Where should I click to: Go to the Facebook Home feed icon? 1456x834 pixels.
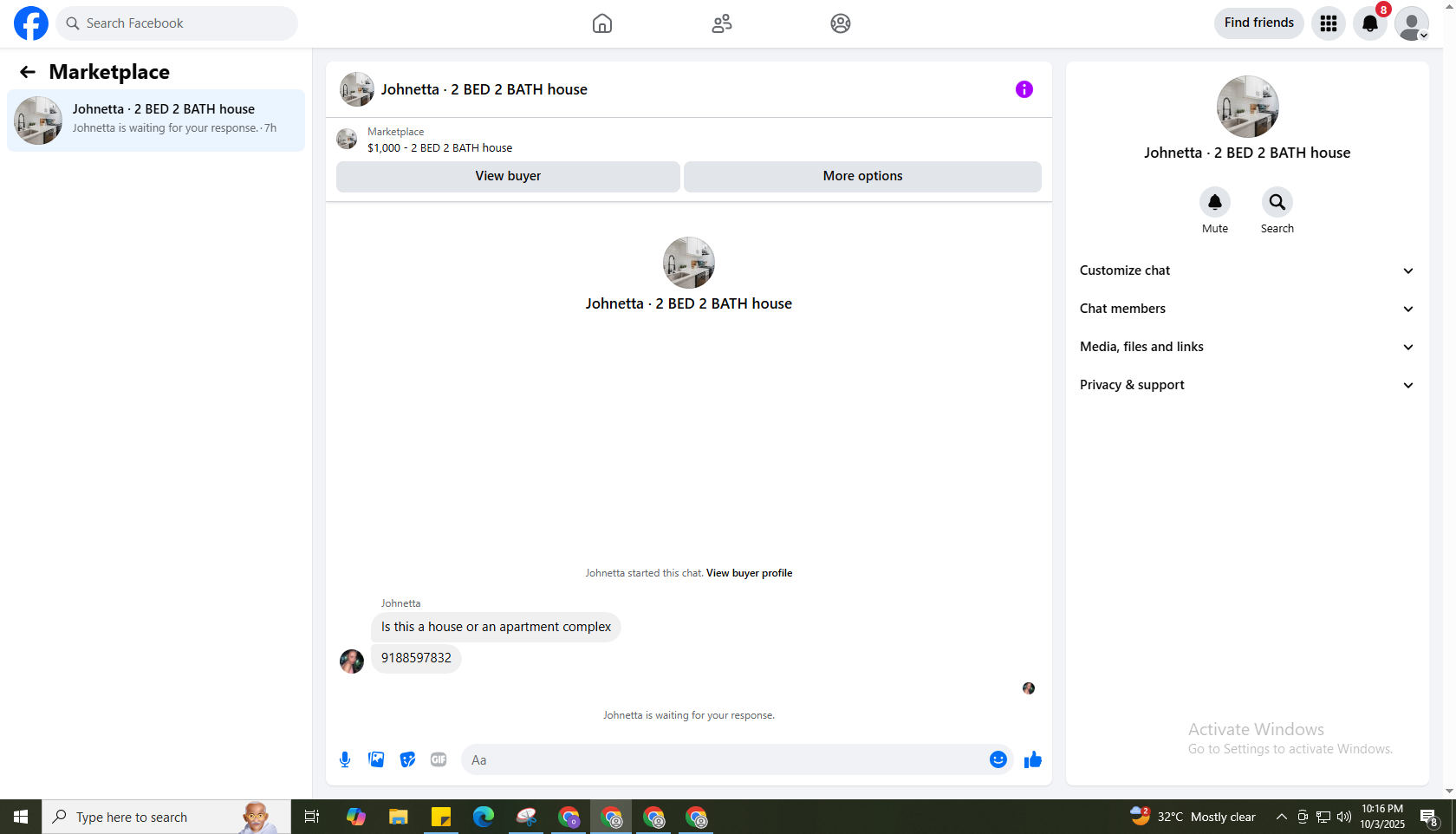click(x=602, y=23)
